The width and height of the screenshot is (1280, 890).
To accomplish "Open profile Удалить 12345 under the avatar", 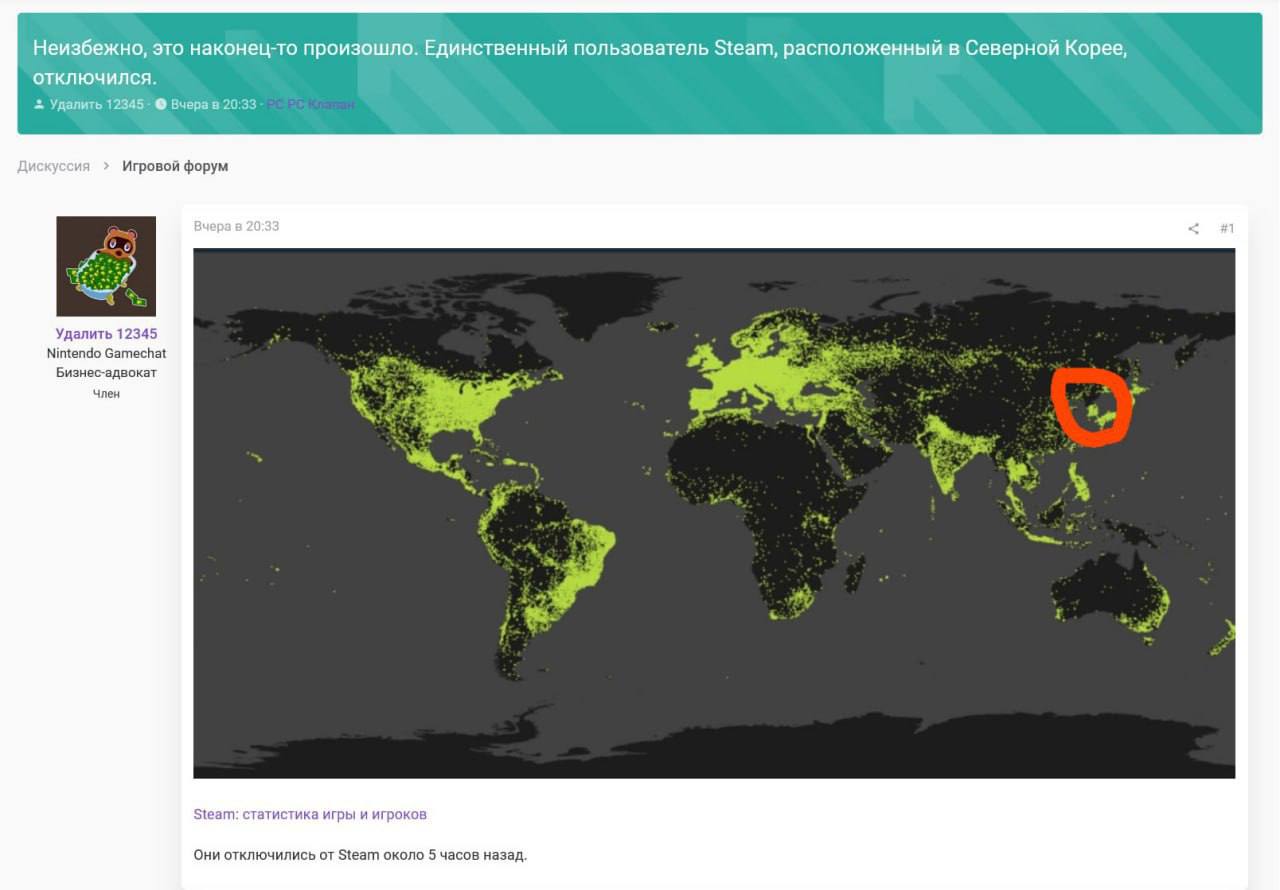I will pyautogui.click(x=106, y=334).
